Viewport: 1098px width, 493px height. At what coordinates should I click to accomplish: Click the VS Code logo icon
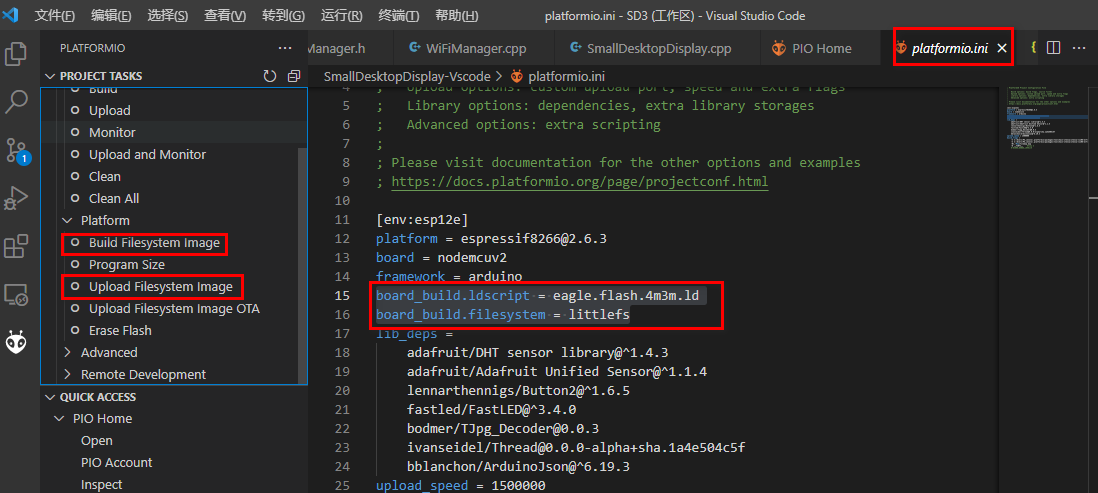11,15
